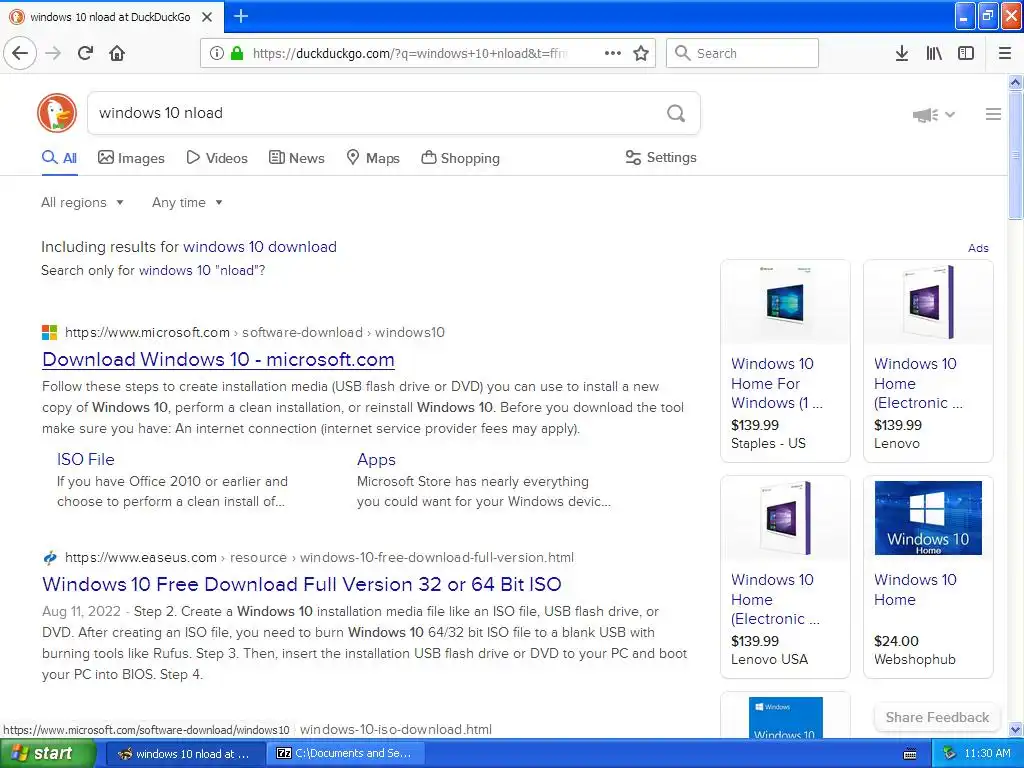
Task: Expand the All regions dropdown
Action: (x=82, y=202)
